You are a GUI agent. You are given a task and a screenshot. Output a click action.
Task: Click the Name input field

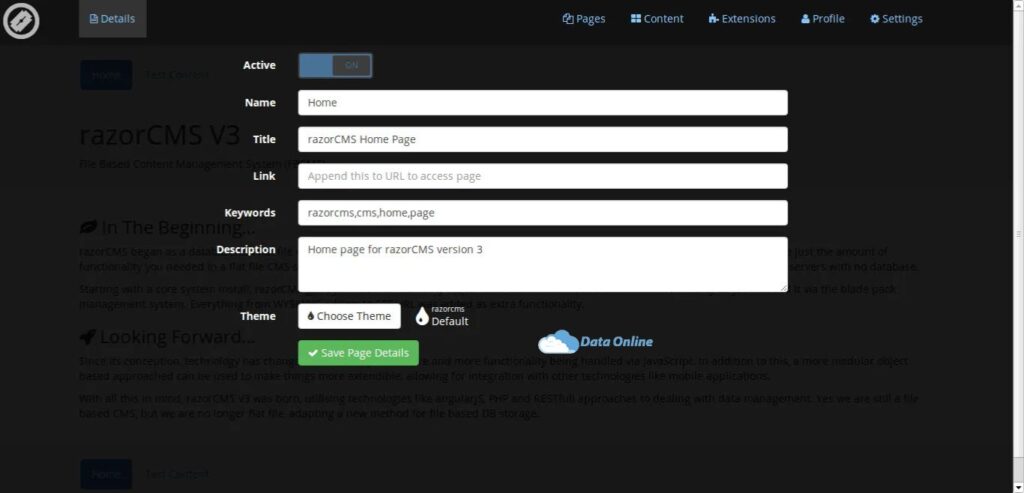pos(543,103)
